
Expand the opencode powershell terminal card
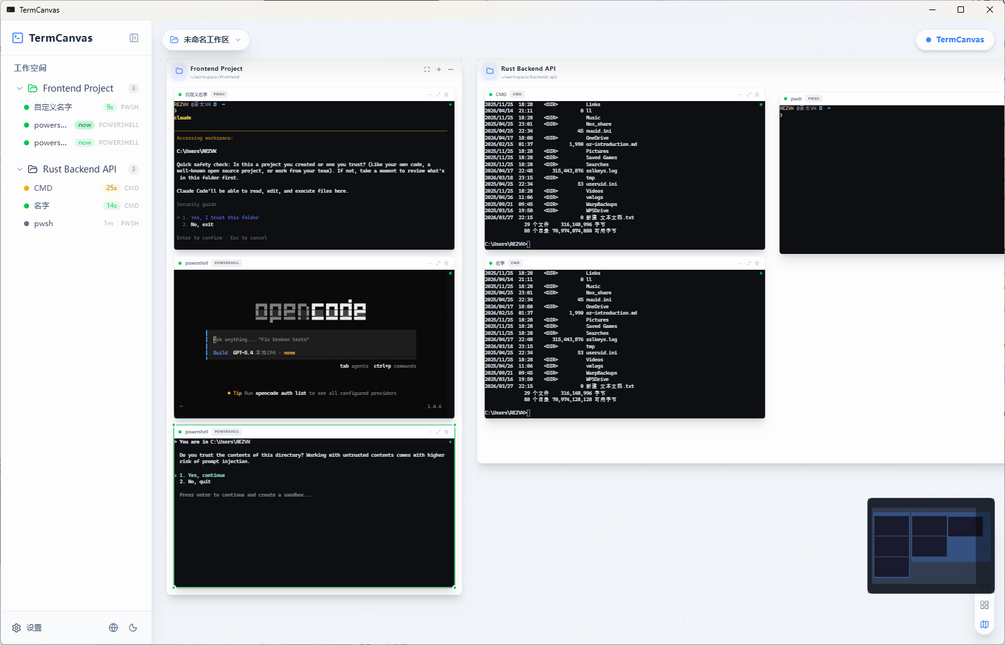pos(438,263)
